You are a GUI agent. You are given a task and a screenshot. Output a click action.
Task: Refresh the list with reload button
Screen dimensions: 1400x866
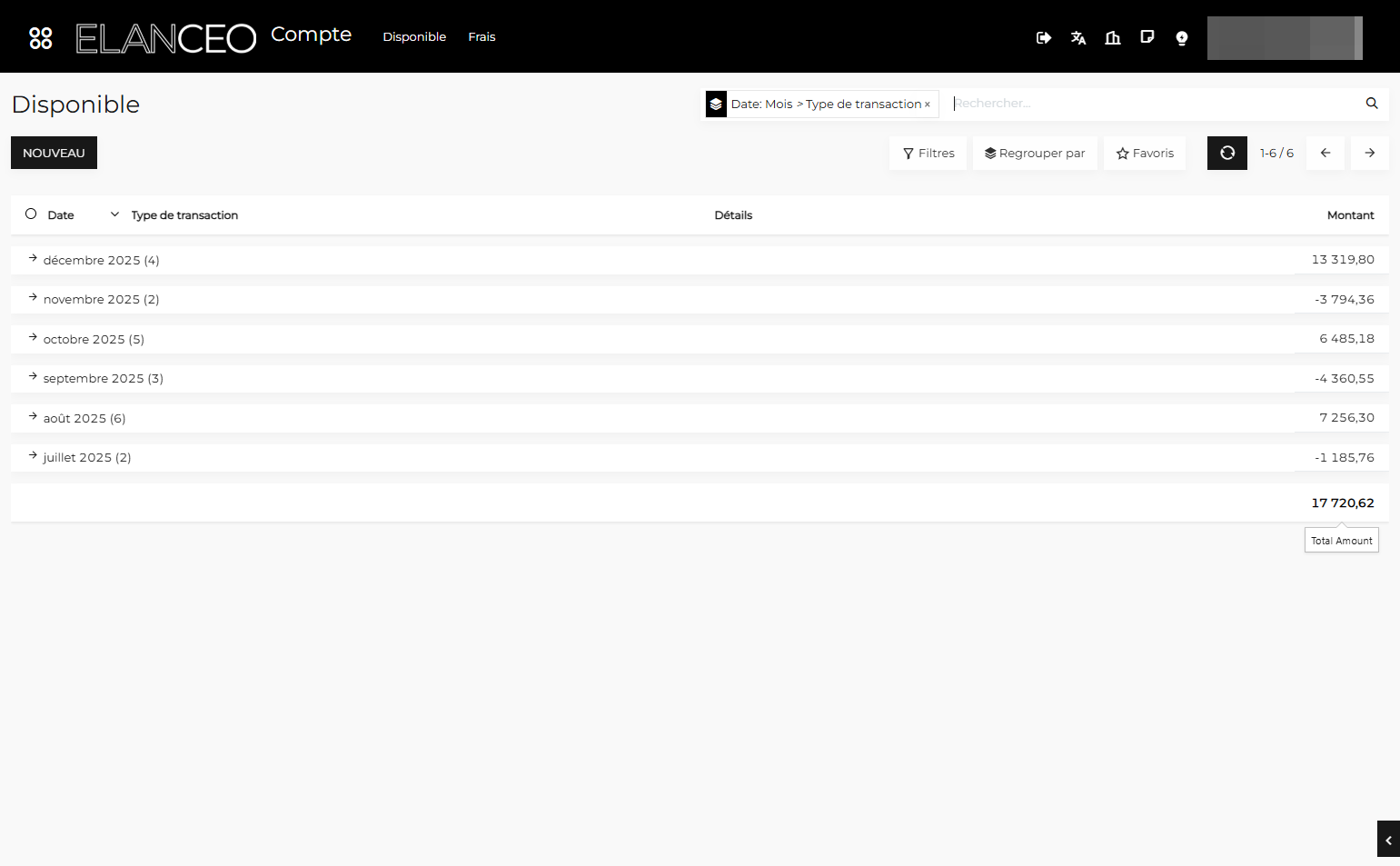click(x=1227, y=153)
